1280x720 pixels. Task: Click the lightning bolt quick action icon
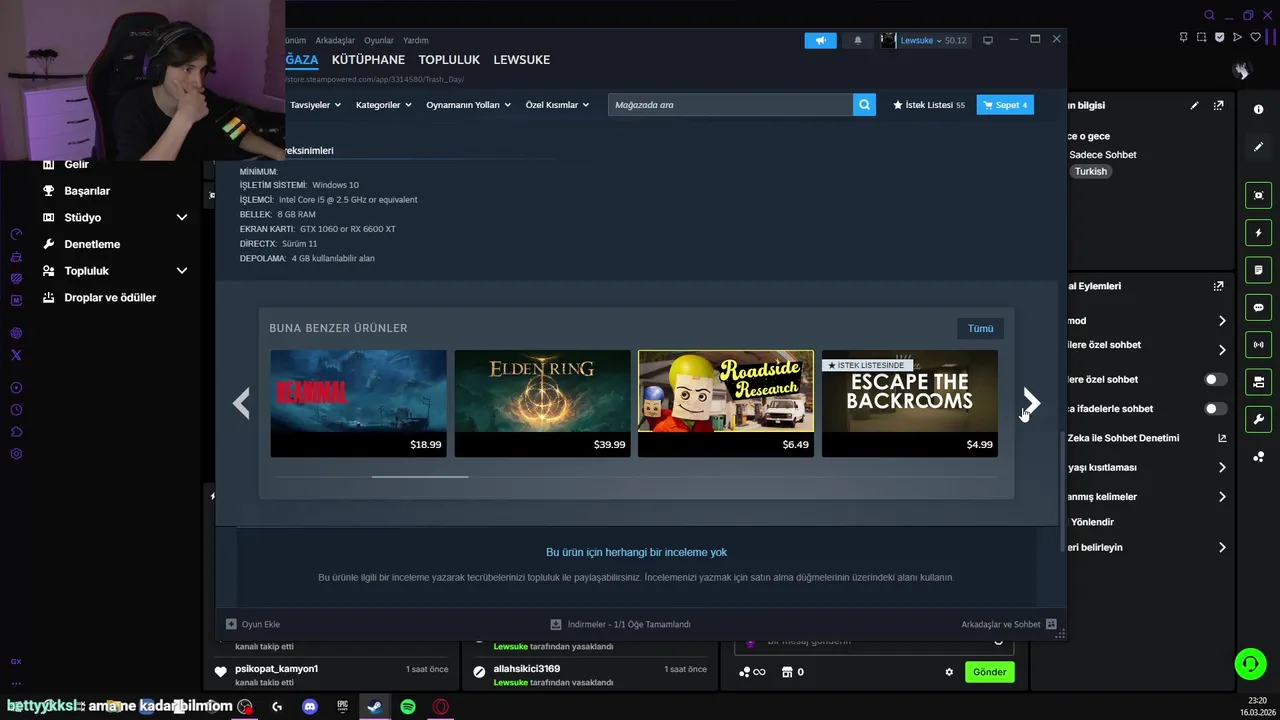coord(1258,233)
